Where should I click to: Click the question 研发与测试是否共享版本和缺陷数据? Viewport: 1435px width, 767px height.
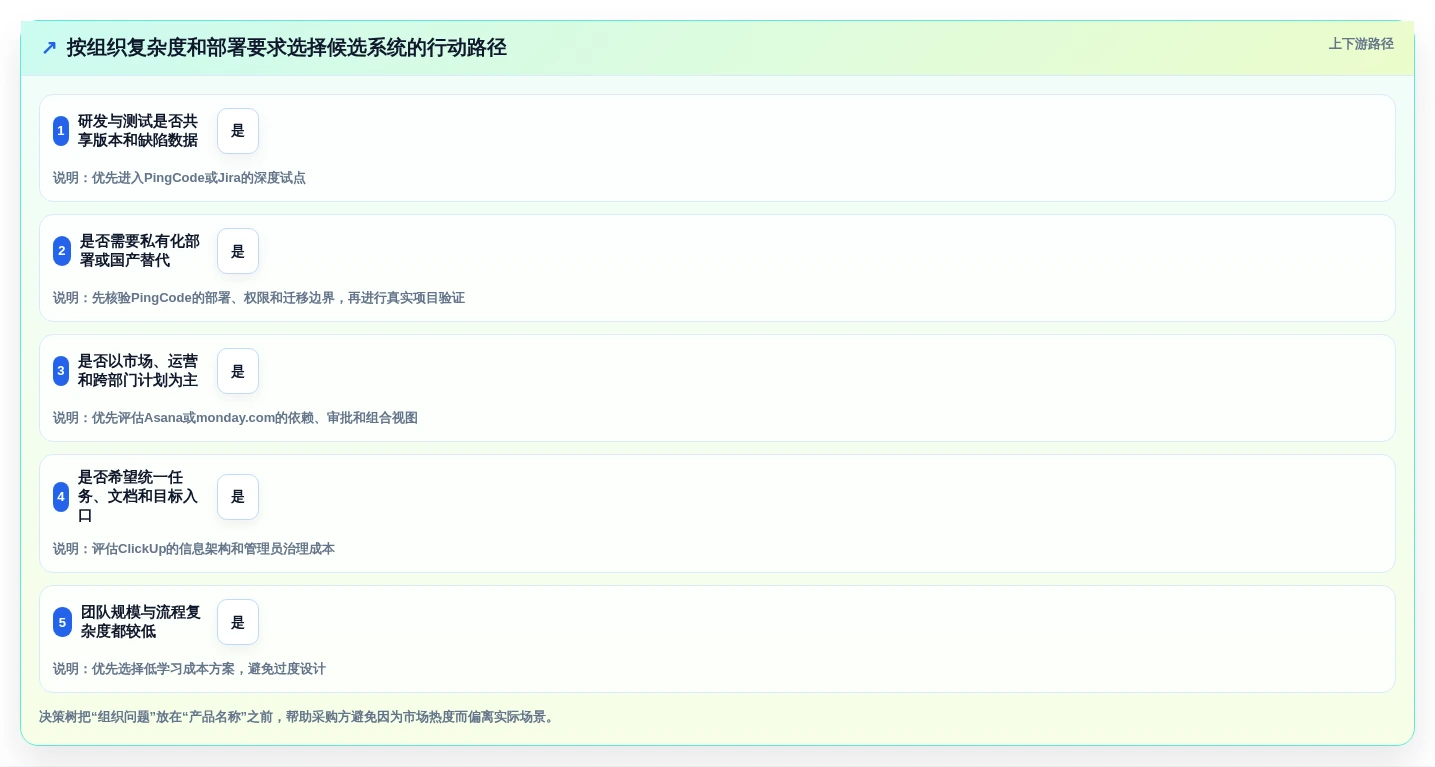138,131
